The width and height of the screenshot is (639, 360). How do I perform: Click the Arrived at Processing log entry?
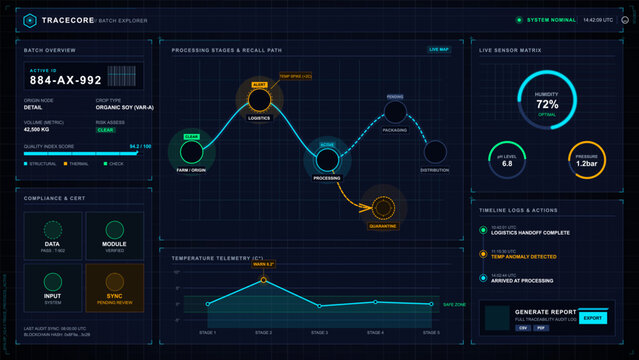522,281
